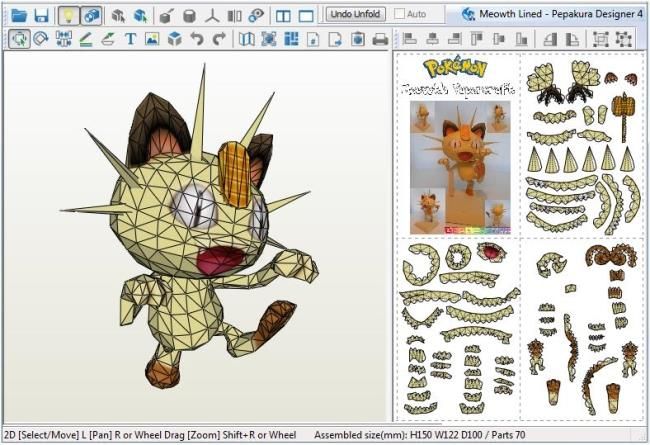Click the 'Assembled size(mm): H150 W122 D100' status text
Image resolution: width=650 pixels, height=445 pixels.
point(398,435)
